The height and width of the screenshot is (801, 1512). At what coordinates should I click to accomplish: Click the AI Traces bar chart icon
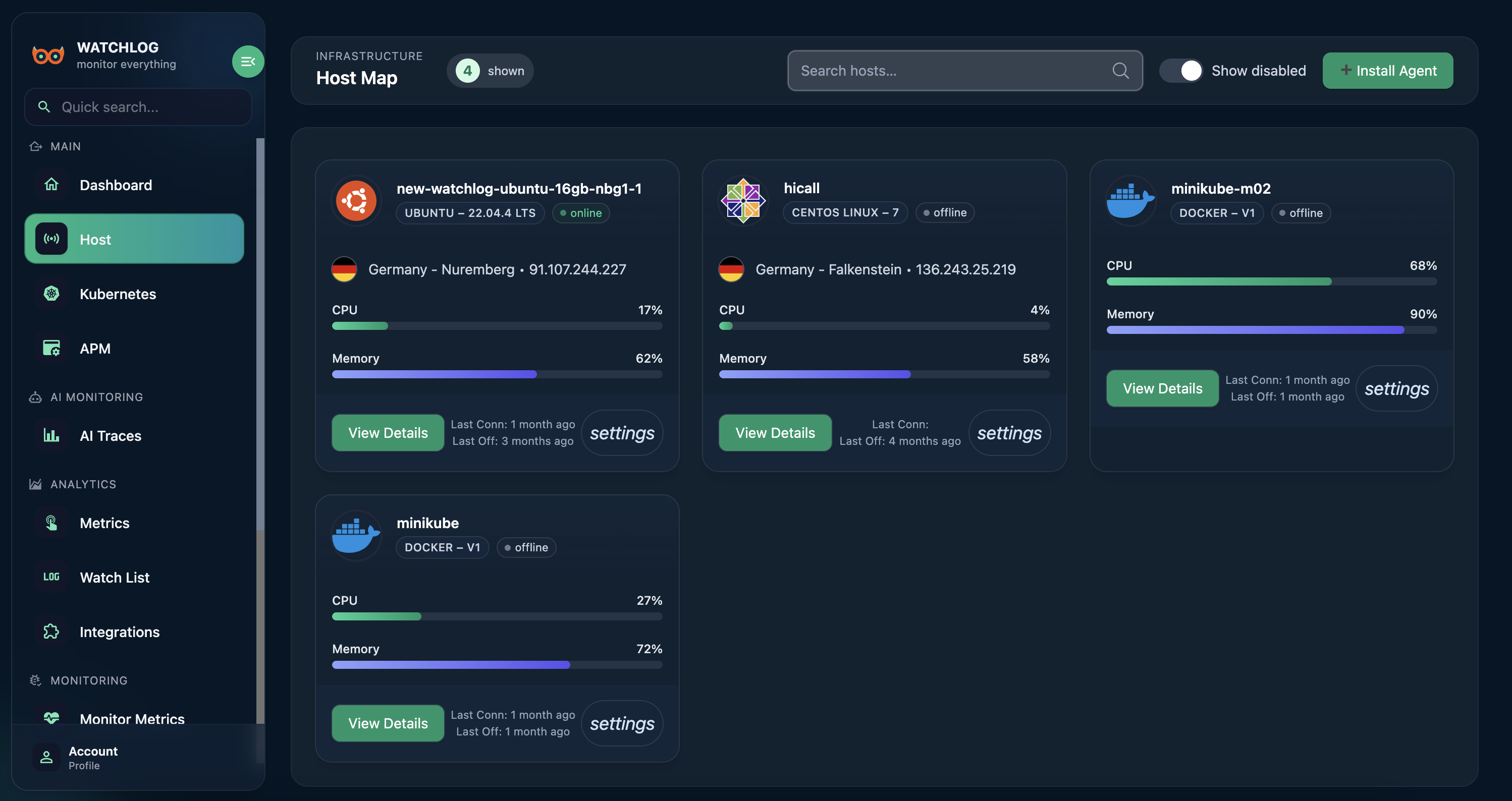pos(51,435)
